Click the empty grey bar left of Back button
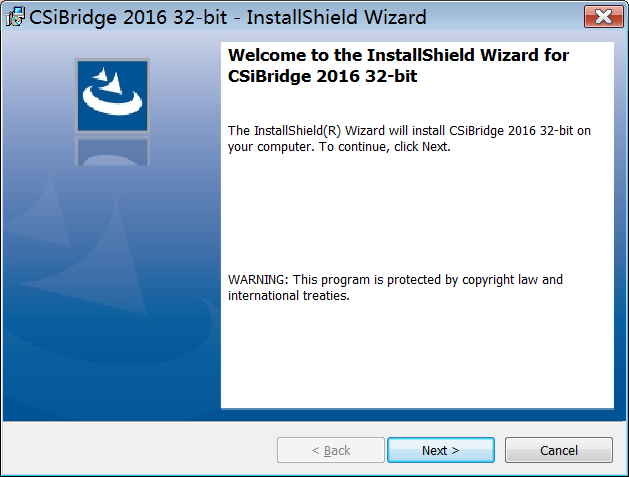Screen dimensions: 629x477 [139, 449]
